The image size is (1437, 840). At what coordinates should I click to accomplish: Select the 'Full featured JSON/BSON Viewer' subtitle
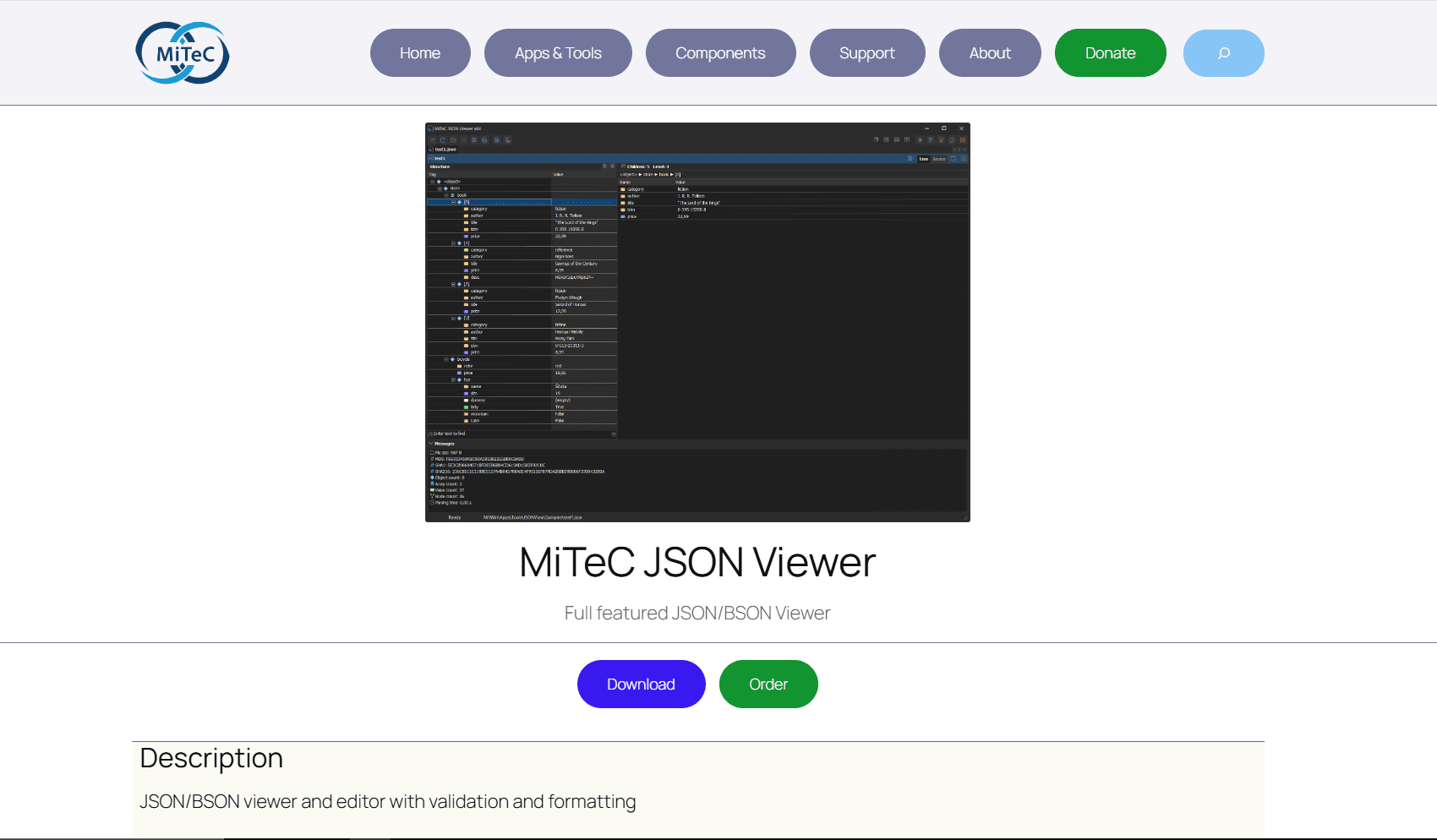click(697, 613)
